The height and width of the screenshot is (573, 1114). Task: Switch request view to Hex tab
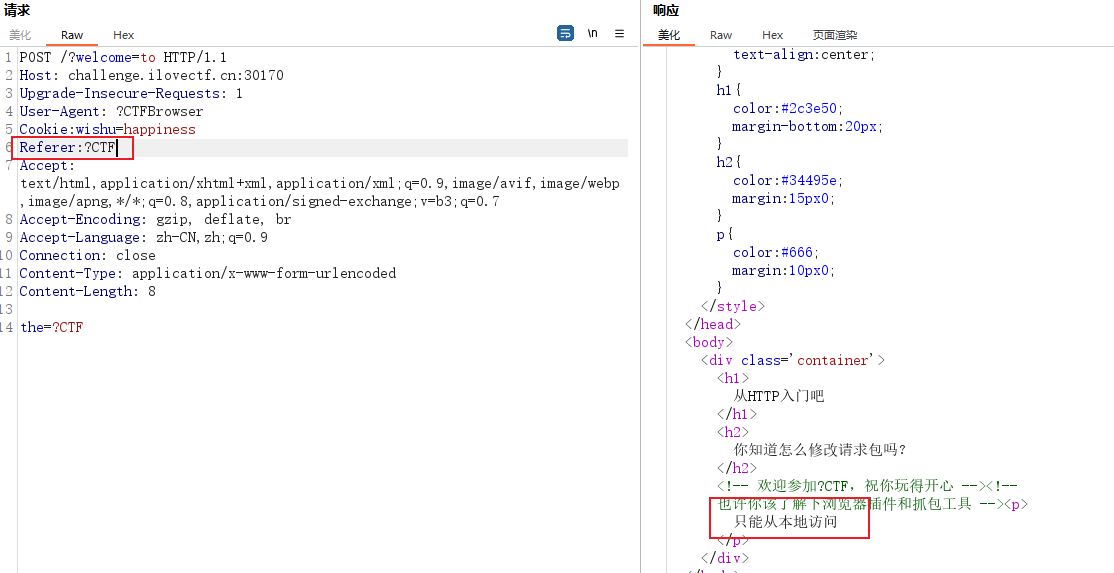(x=124, y=35)
